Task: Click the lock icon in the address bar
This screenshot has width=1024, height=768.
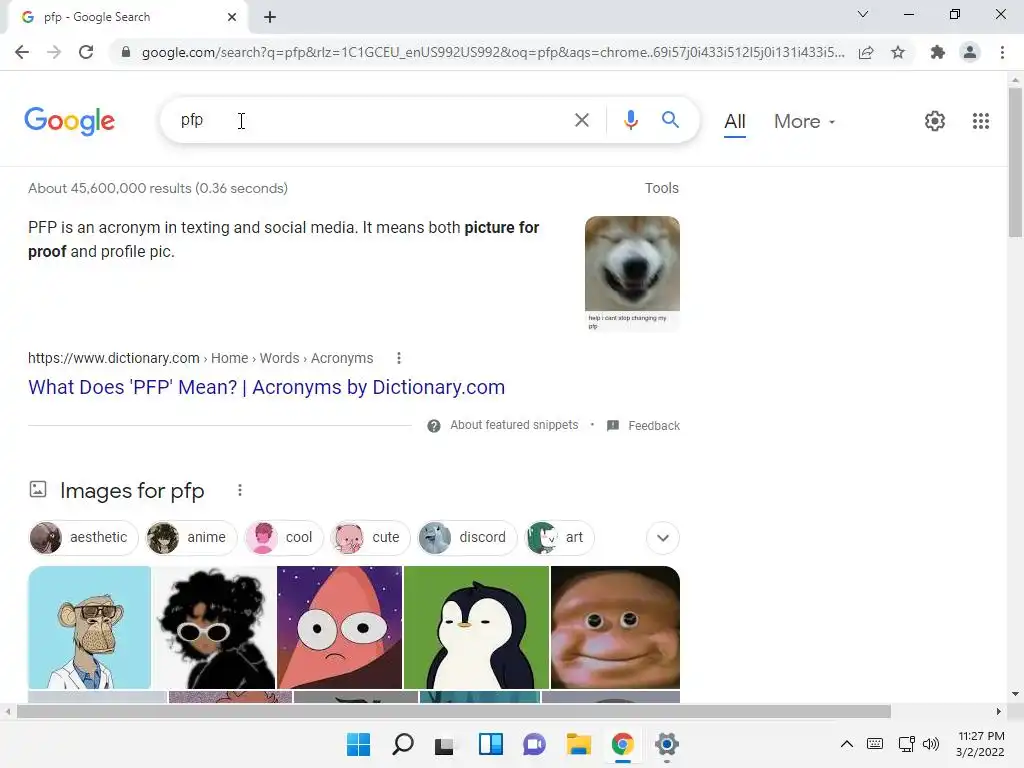Action: coord(126,52)
